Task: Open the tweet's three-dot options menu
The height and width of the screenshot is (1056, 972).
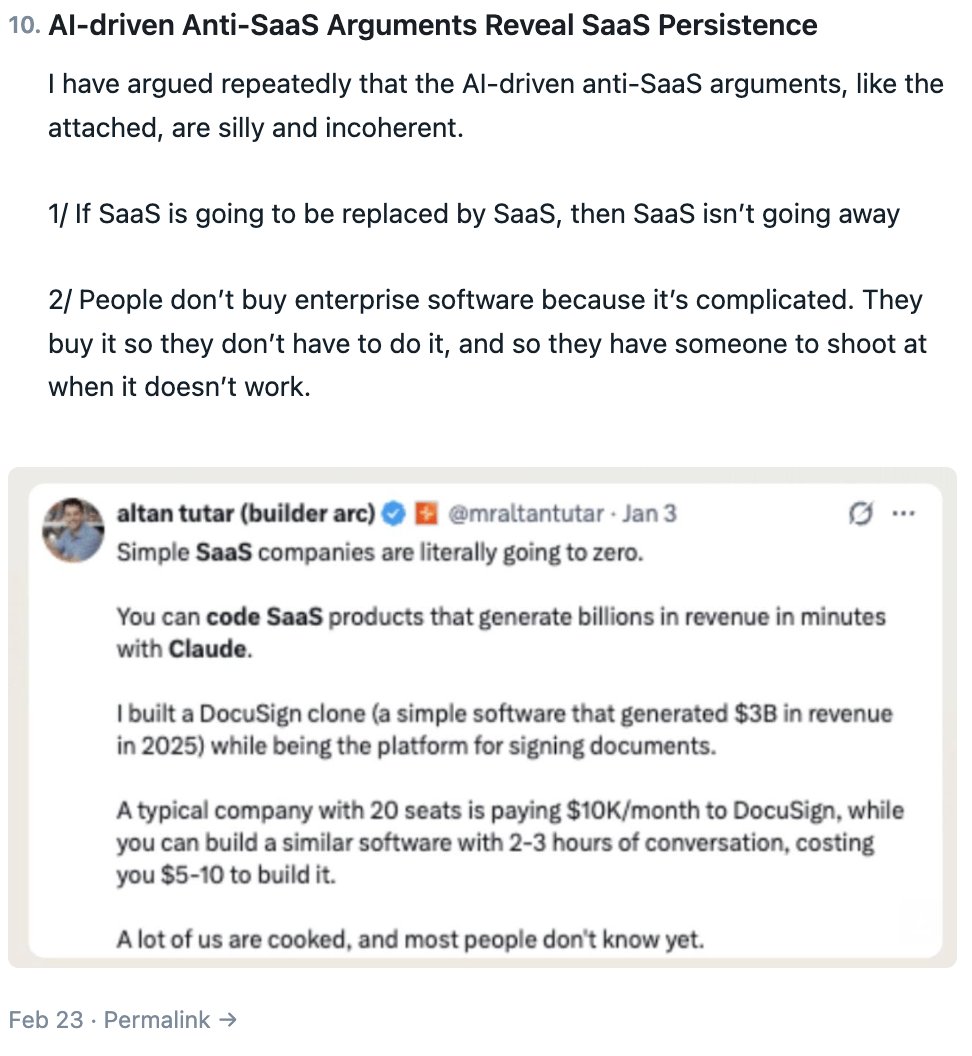Action: click(x=905, y=512)
